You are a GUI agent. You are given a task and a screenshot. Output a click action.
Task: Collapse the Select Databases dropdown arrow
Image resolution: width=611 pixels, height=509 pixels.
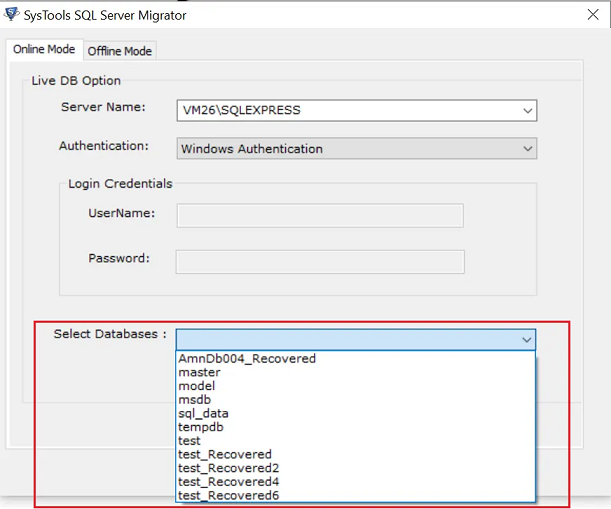[526, 340]
